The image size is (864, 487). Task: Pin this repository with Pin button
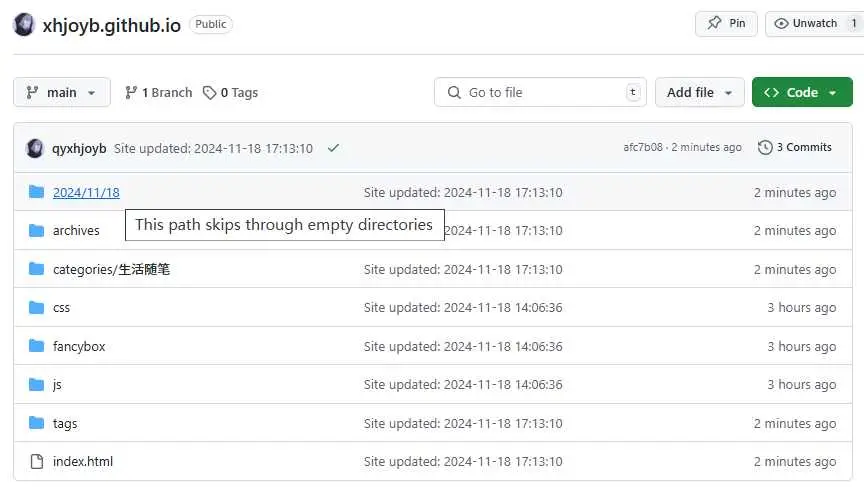[726, 24]
